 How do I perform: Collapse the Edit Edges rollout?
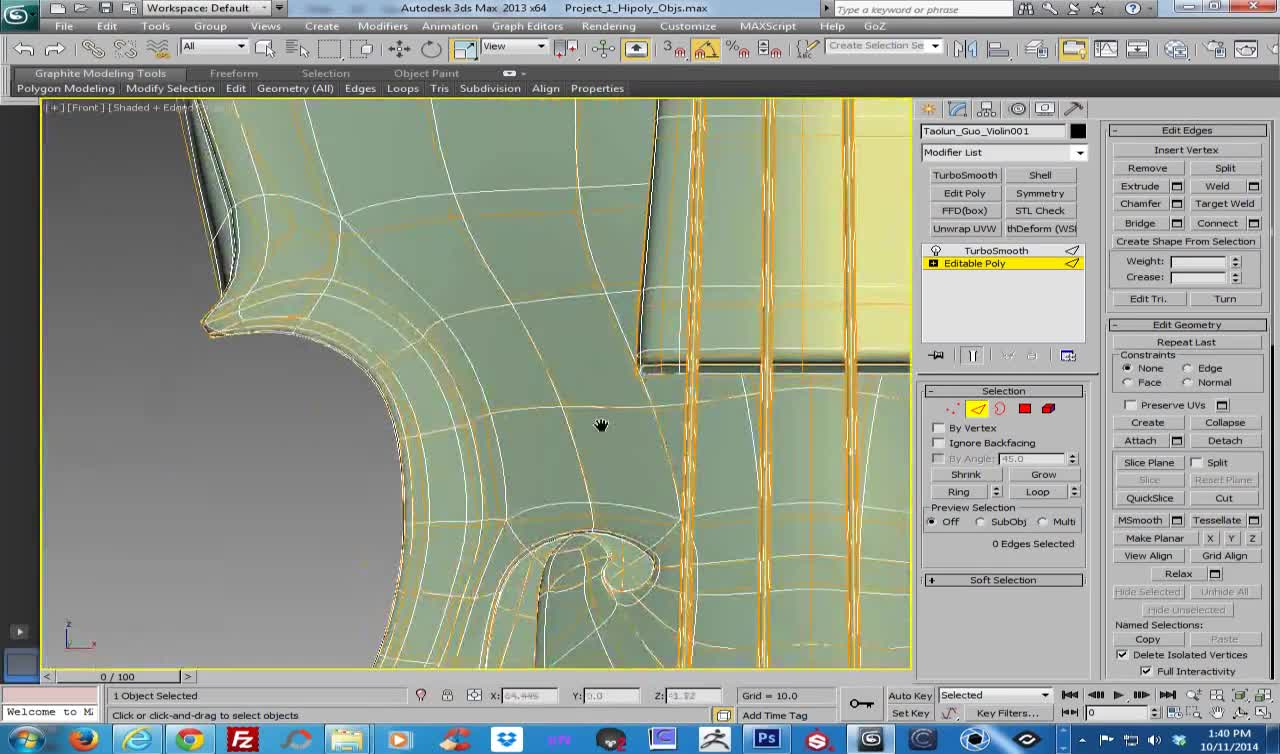[x=1187, y=131]
